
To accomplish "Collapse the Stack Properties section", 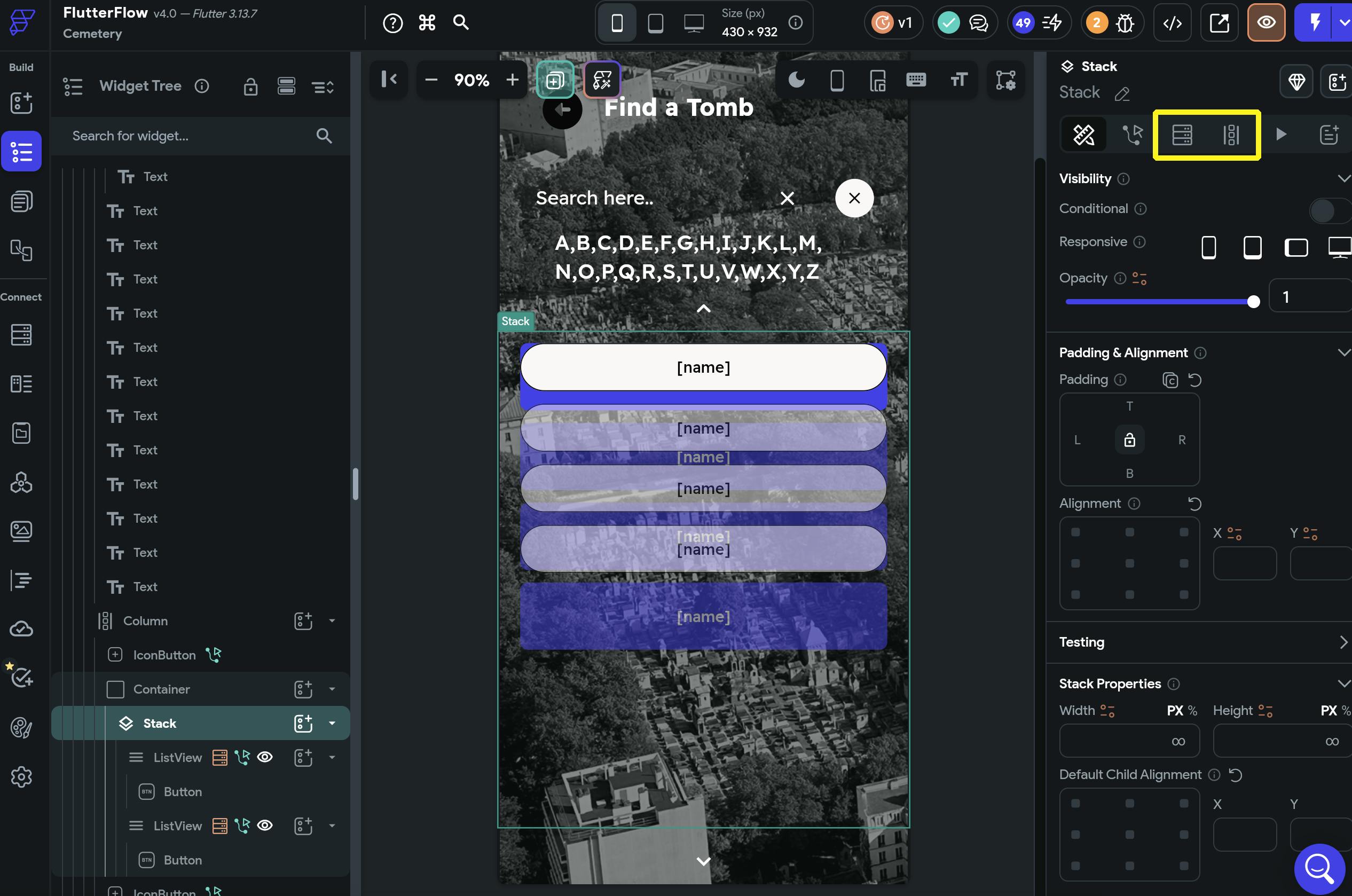I will point(1343,683).
